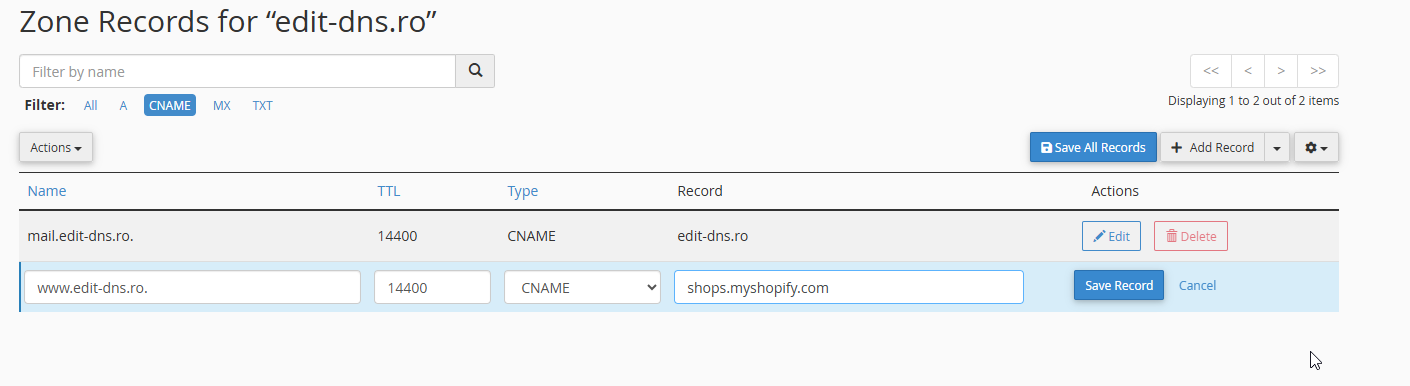Go to next page of results
The image size is (1410, 386).
tap(1281, 71)
